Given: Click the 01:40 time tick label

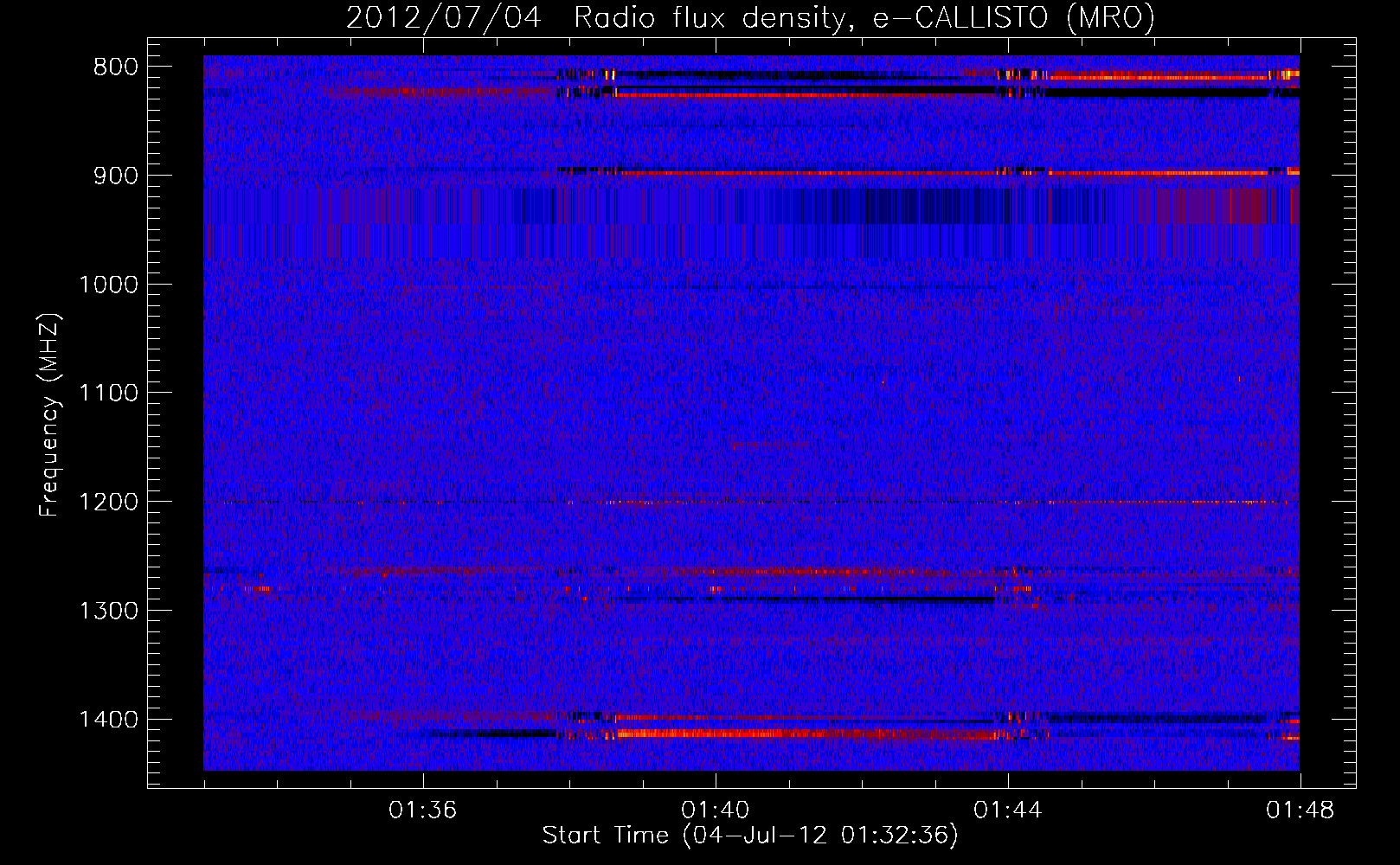Looking at the screenshot, I should point(716,811).
